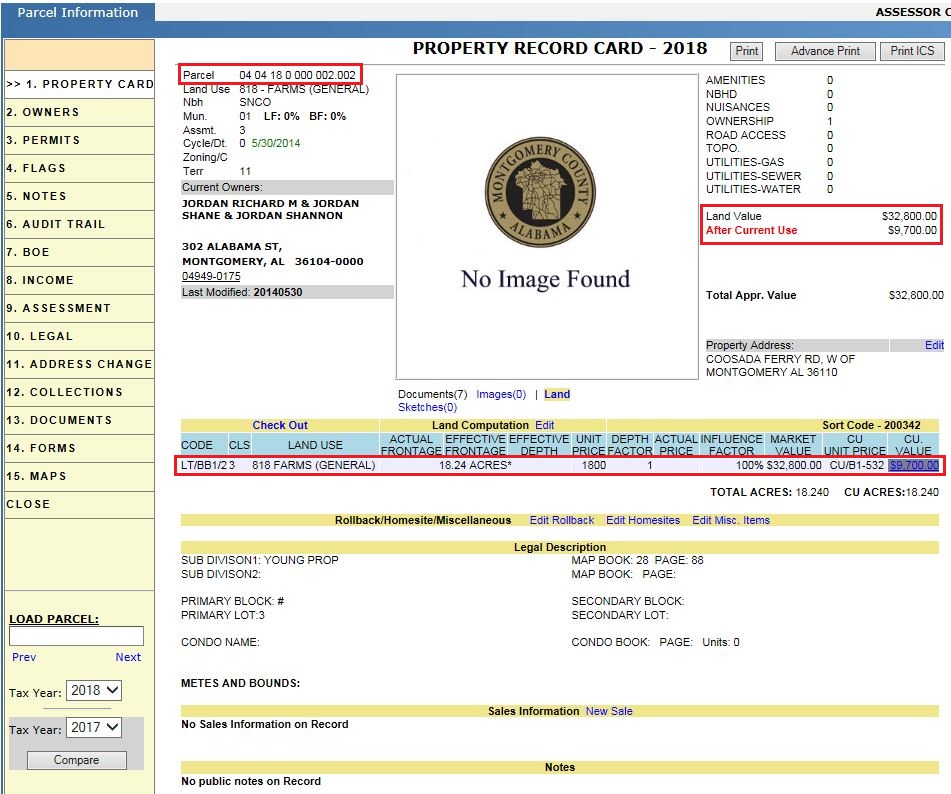Open the Notes section in the sidebar
951x794 pixels.
point(79,196)
